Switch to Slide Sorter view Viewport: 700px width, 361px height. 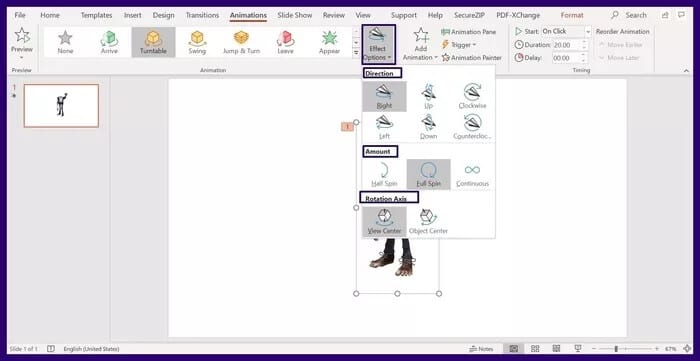point(535,349)
